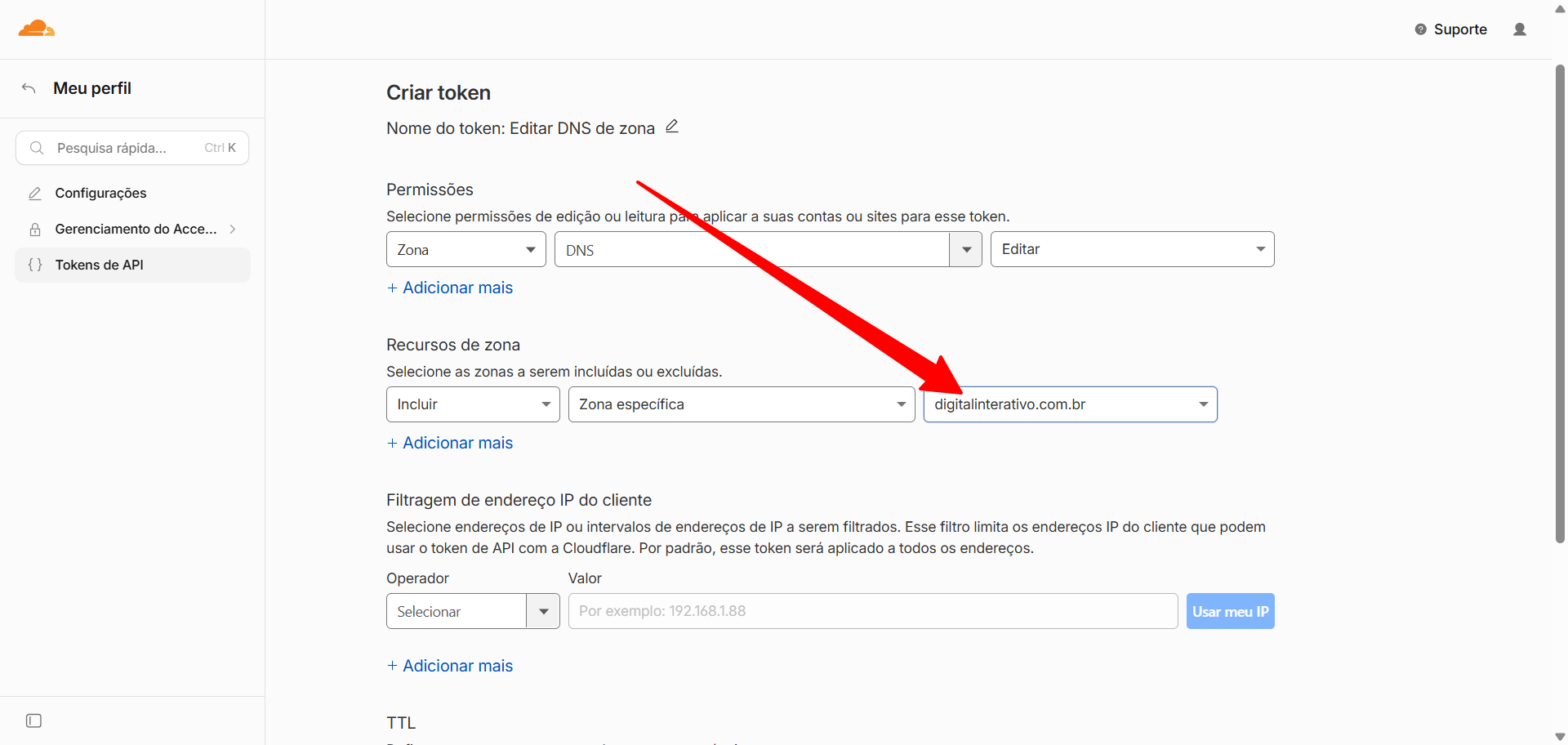This screenshot has width=1568, height=745.
Task: Click the scrollbar down arrow
Action: (x=1560, y=737)
